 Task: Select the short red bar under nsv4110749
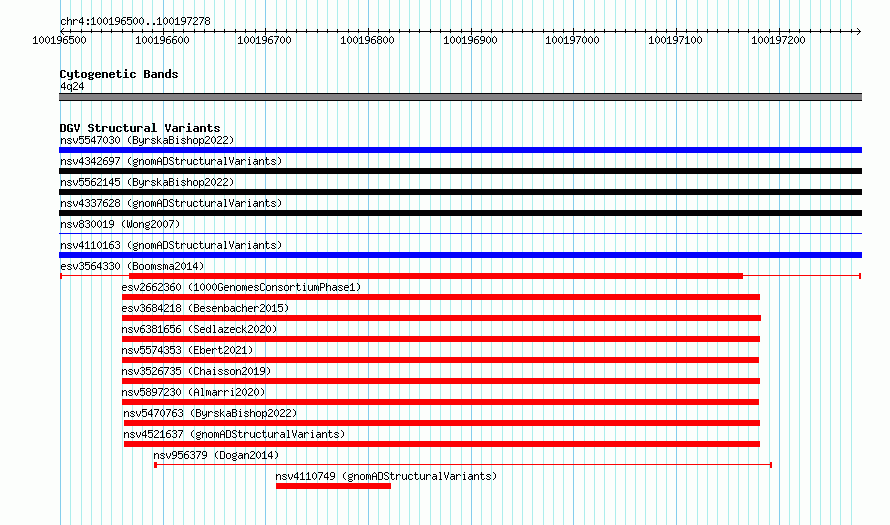[x=333, y=486]
